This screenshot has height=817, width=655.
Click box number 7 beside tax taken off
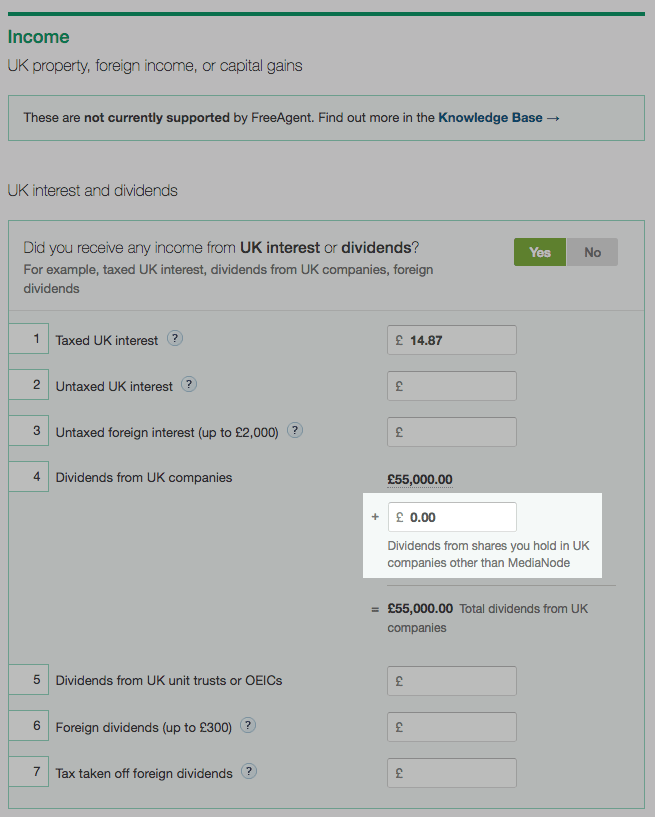[x=29, y=772]
